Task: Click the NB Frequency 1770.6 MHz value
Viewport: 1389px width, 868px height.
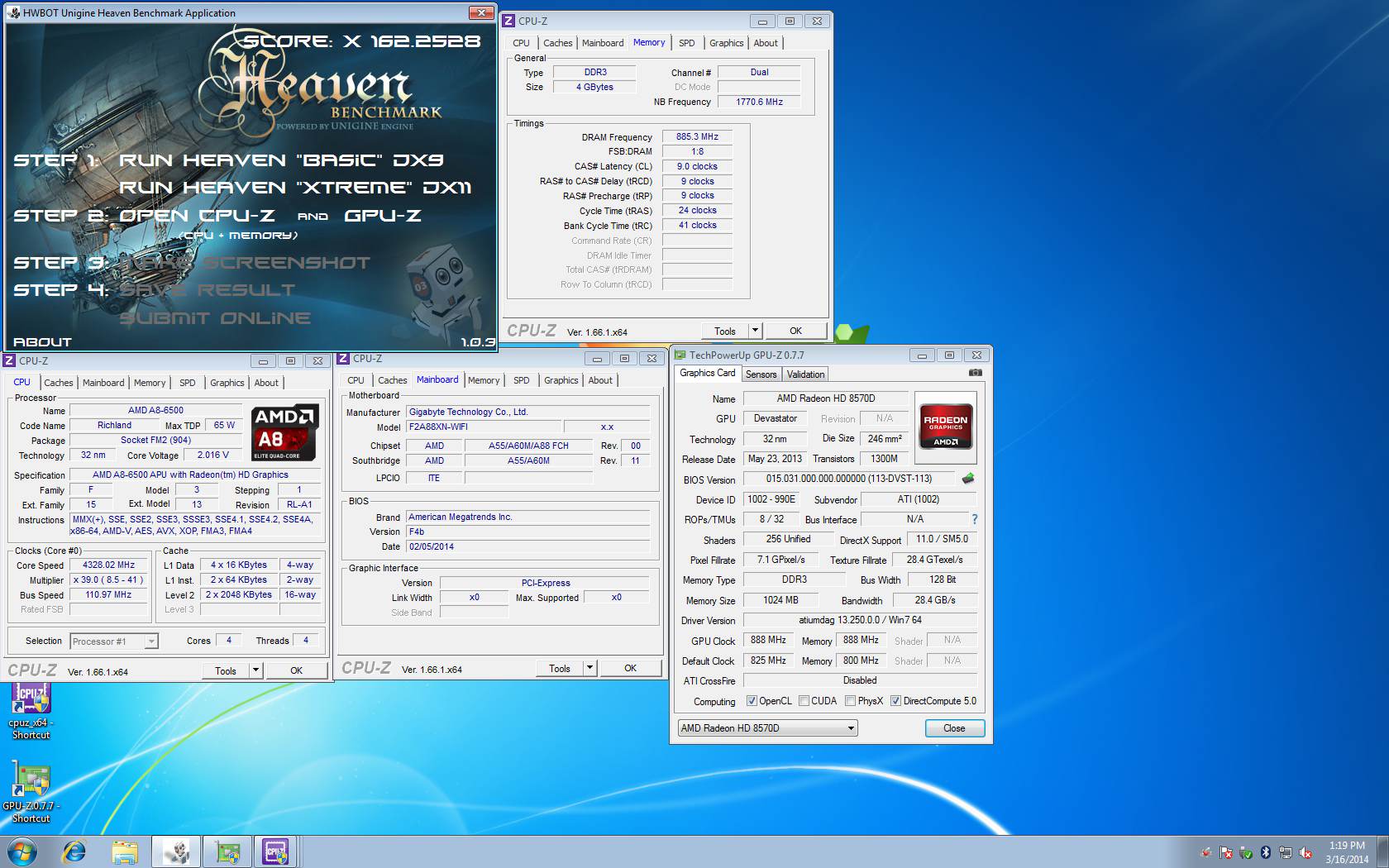Action: coord(759,102)
